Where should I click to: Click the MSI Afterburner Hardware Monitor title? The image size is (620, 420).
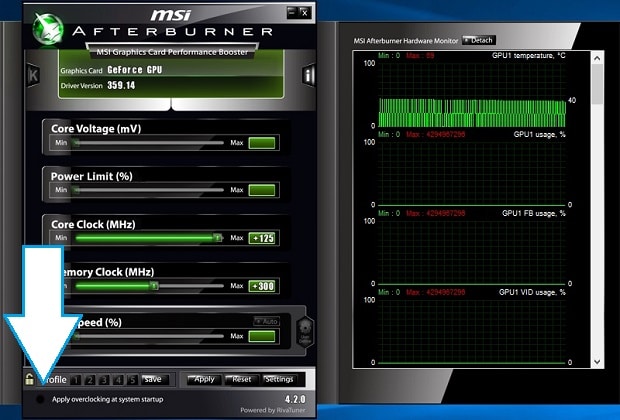406,41
